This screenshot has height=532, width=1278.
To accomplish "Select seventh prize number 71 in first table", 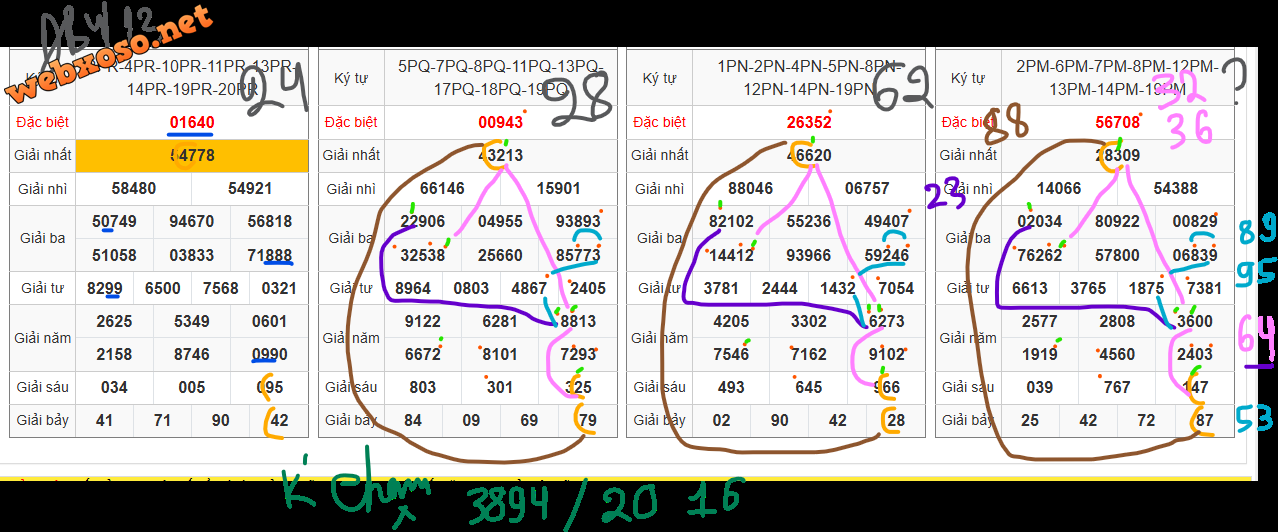I will pos(162,420).
